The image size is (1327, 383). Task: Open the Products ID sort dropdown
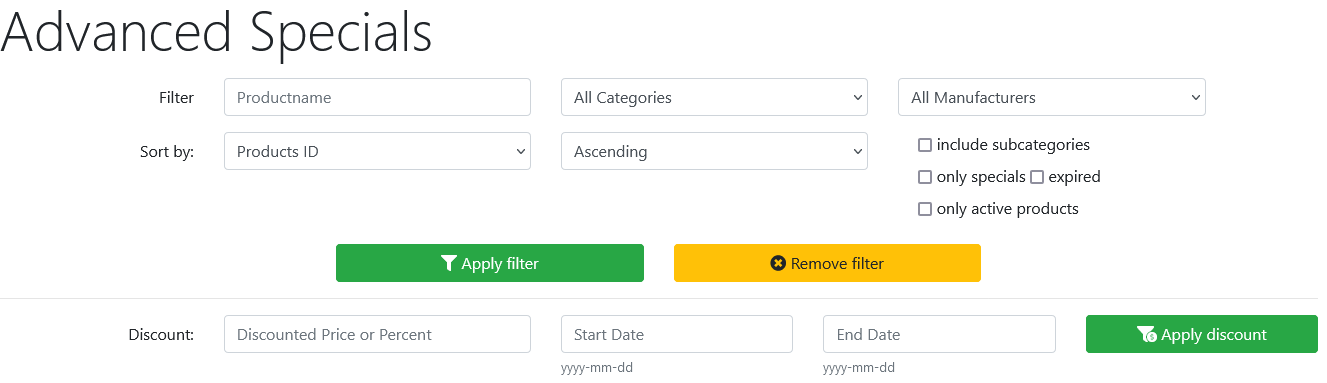(x=377, y=152)
